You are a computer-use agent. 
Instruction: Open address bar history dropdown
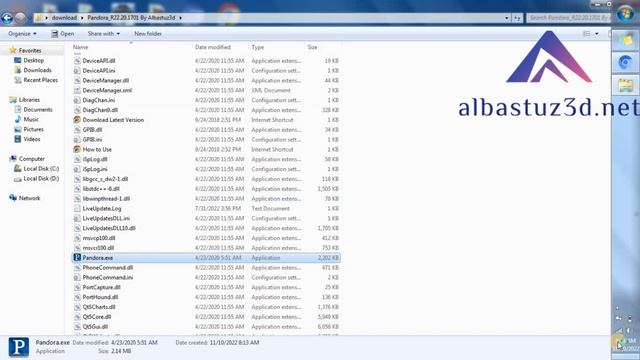pos(507,18)
